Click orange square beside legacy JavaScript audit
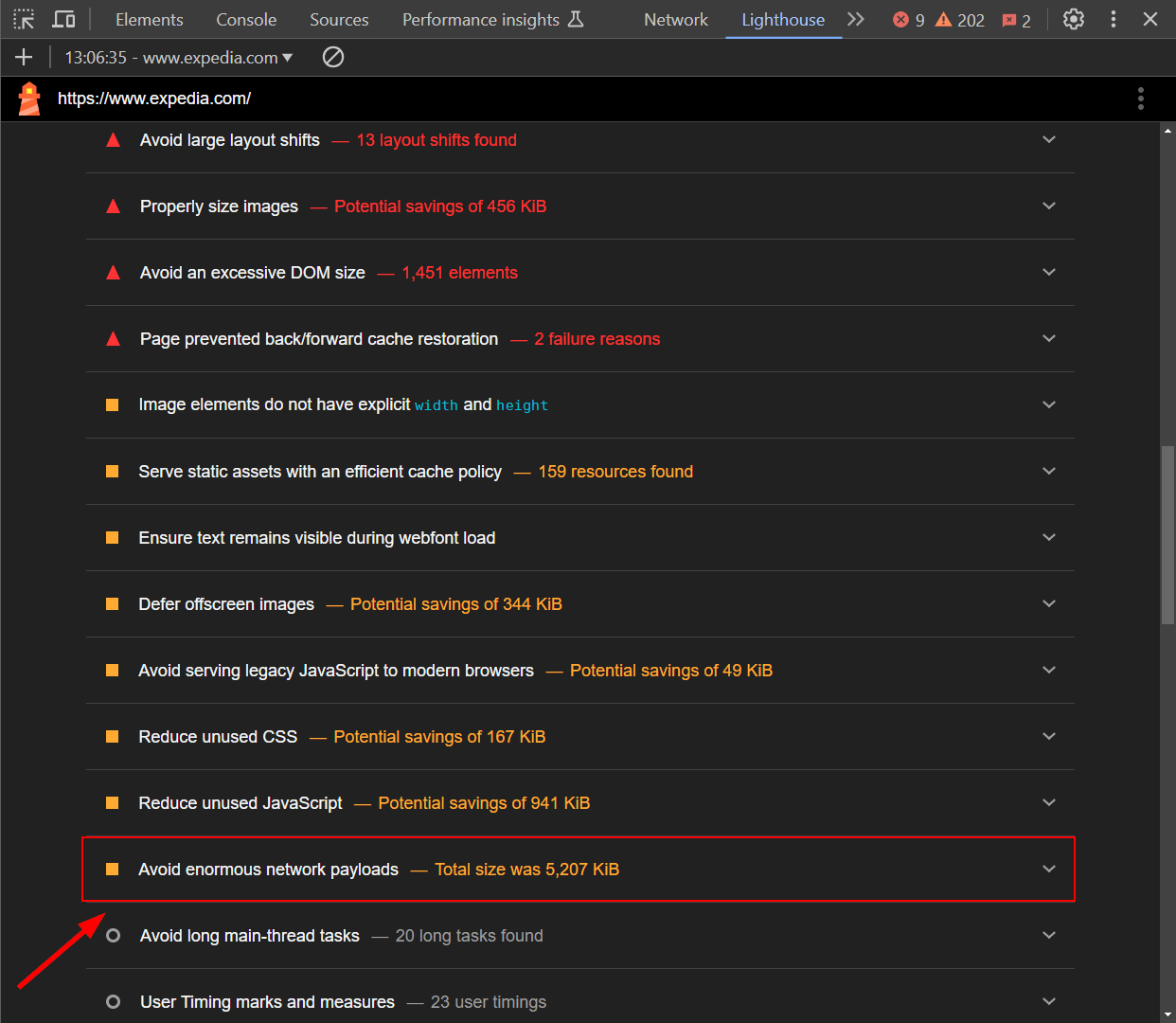1176x1023 pixels. coord(113,671)
